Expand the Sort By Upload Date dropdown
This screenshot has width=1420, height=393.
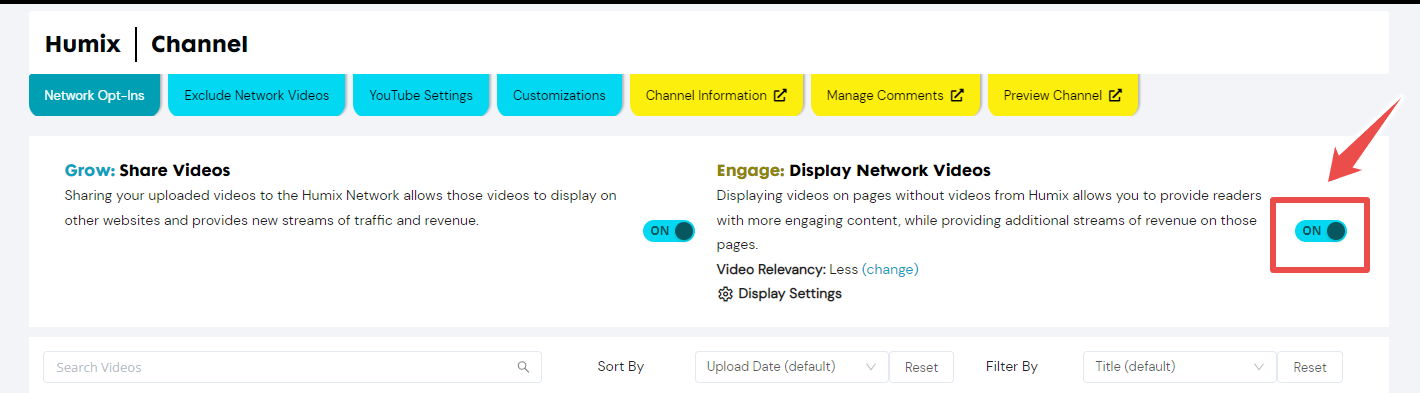791,367
